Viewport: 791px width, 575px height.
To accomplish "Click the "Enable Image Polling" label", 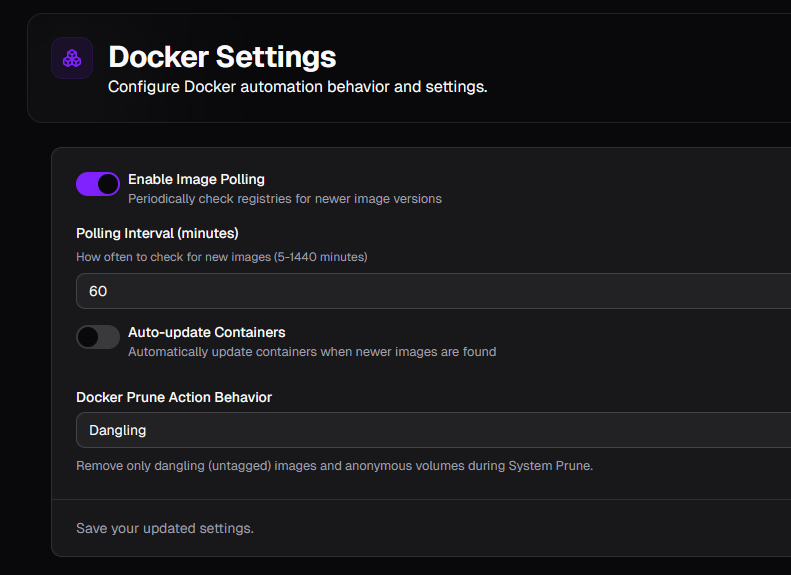I will [x=196, y=179].
